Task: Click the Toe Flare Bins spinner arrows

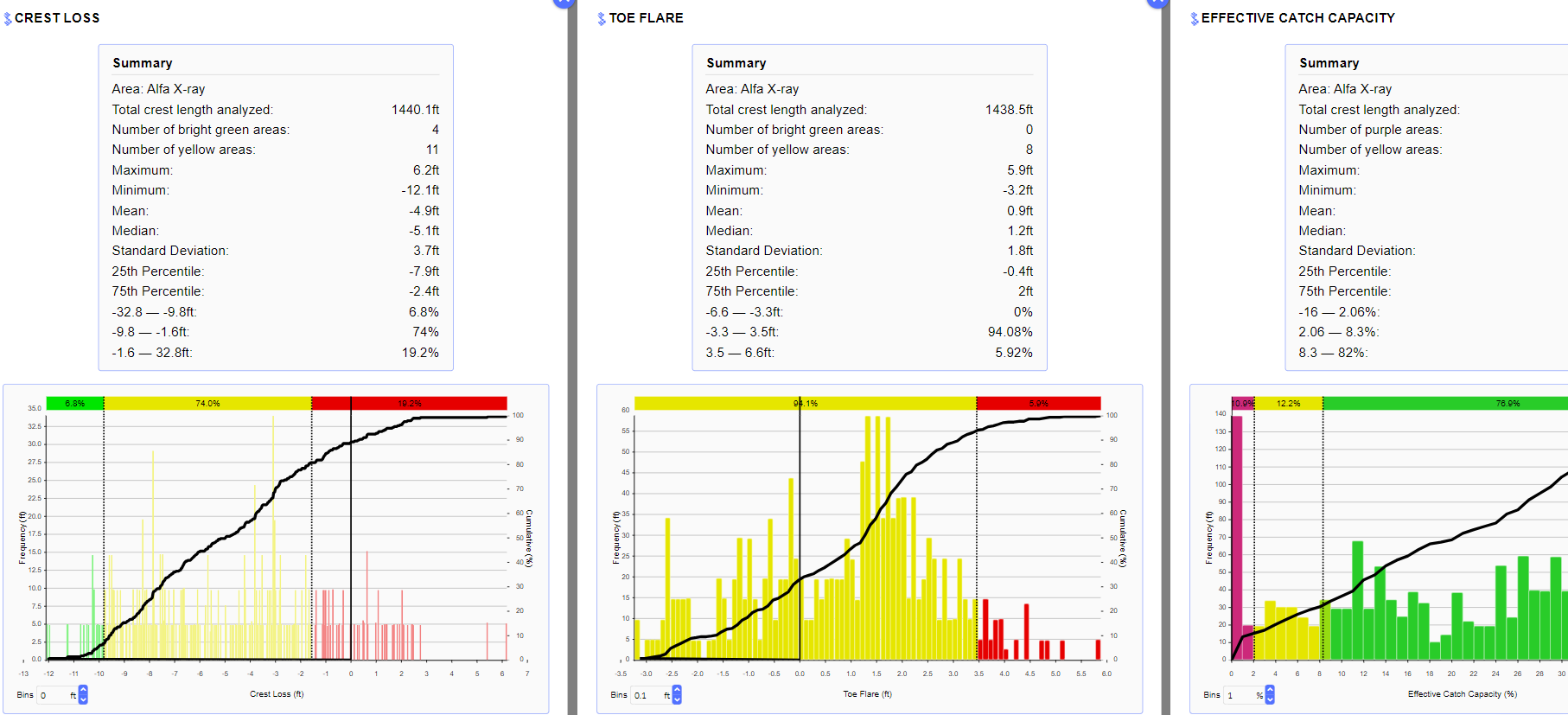Action: tap(677, 695)
